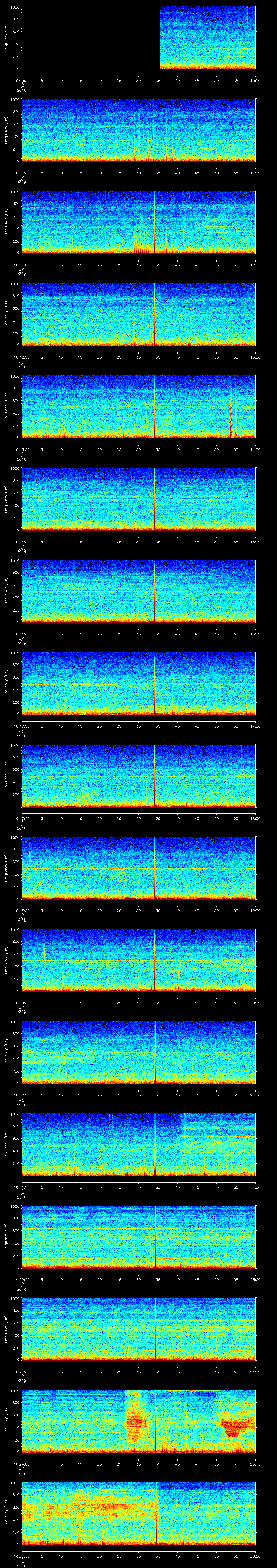
Task: Click the 10:12:00 start time label
Action: (x=22, y=357)
